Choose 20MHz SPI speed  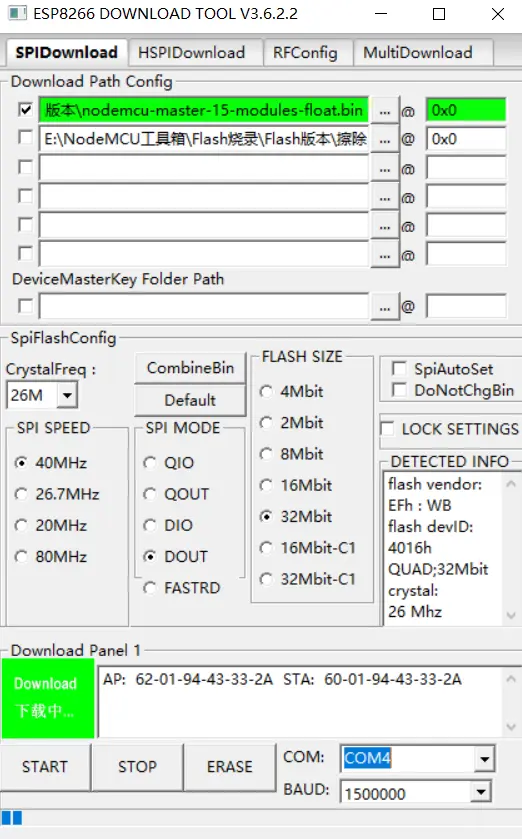coord(21,525)
